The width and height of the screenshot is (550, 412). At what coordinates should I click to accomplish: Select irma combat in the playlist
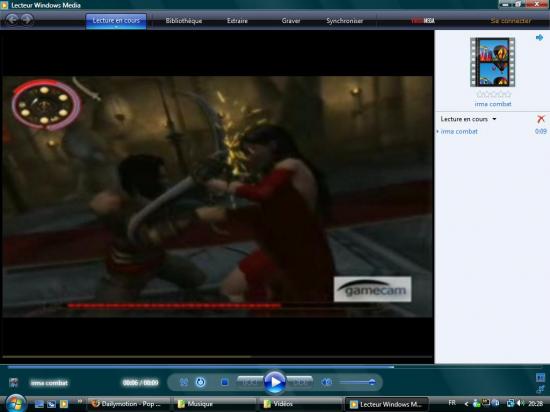coord(459,131)
